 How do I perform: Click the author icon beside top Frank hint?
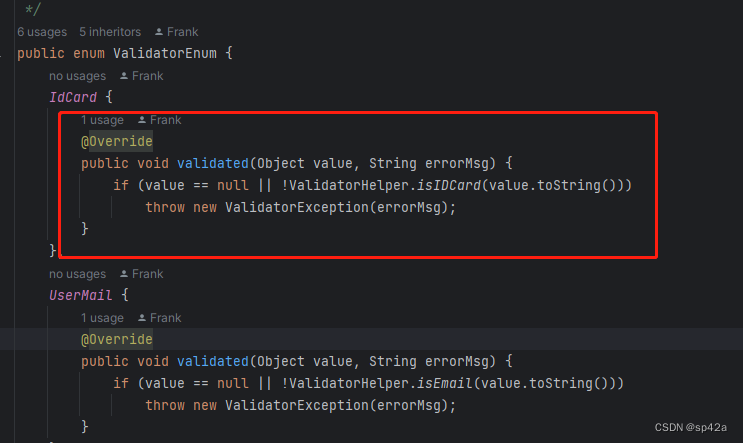pyautogui.click(x=159, y=32)
